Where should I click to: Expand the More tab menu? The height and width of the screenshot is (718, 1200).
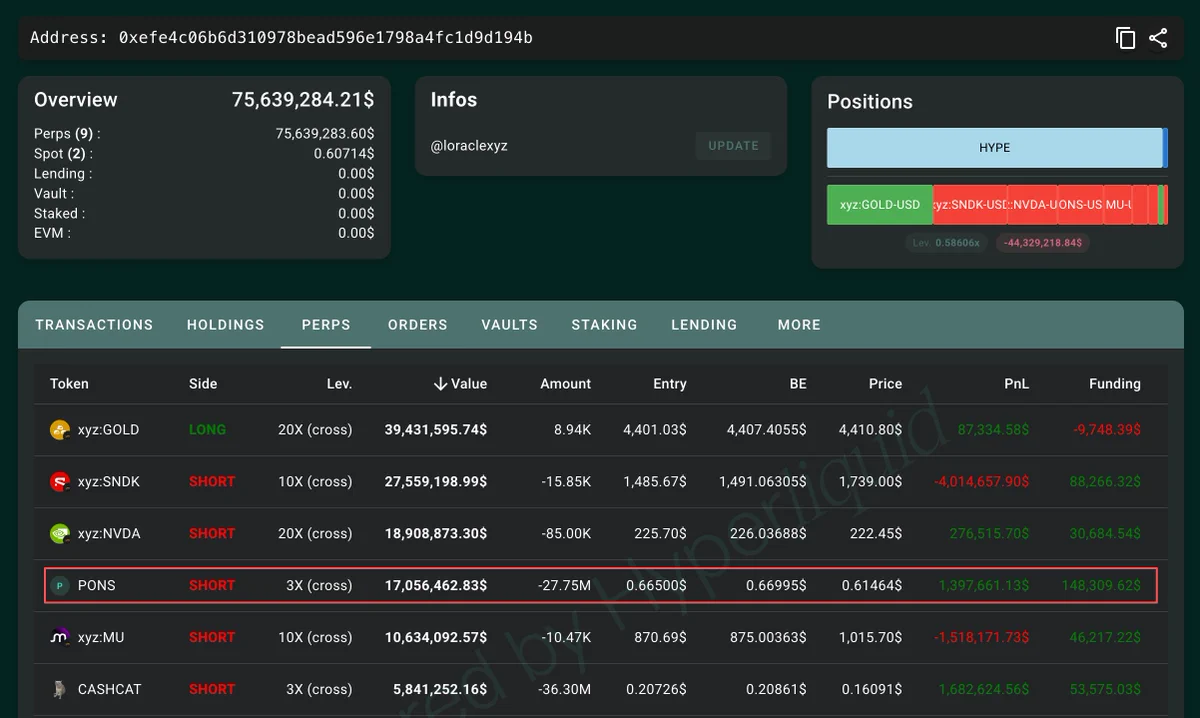coord(799,325)
